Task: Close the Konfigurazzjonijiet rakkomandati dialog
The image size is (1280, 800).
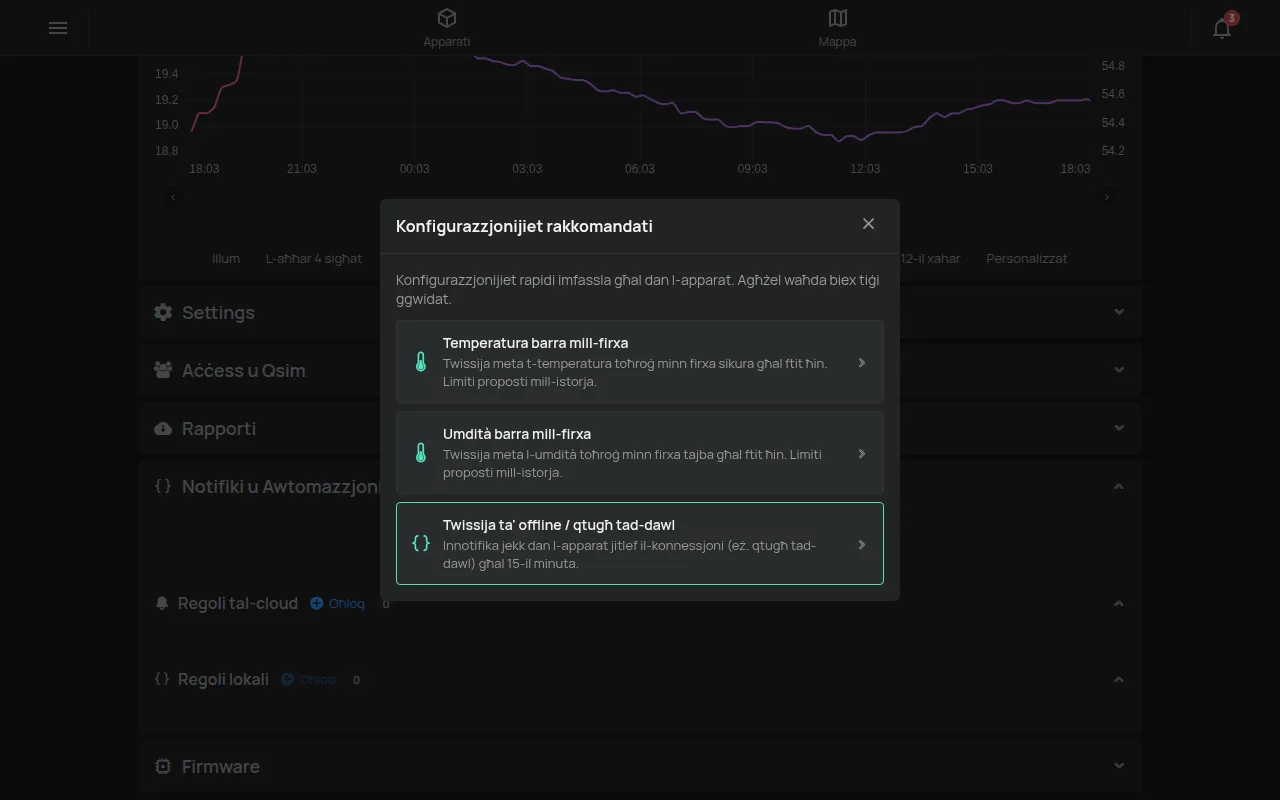Action: 868,224
